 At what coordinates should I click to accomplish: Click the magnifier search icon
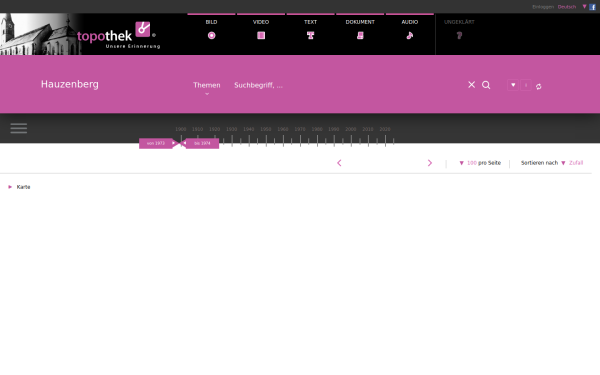tap(486, 85)
